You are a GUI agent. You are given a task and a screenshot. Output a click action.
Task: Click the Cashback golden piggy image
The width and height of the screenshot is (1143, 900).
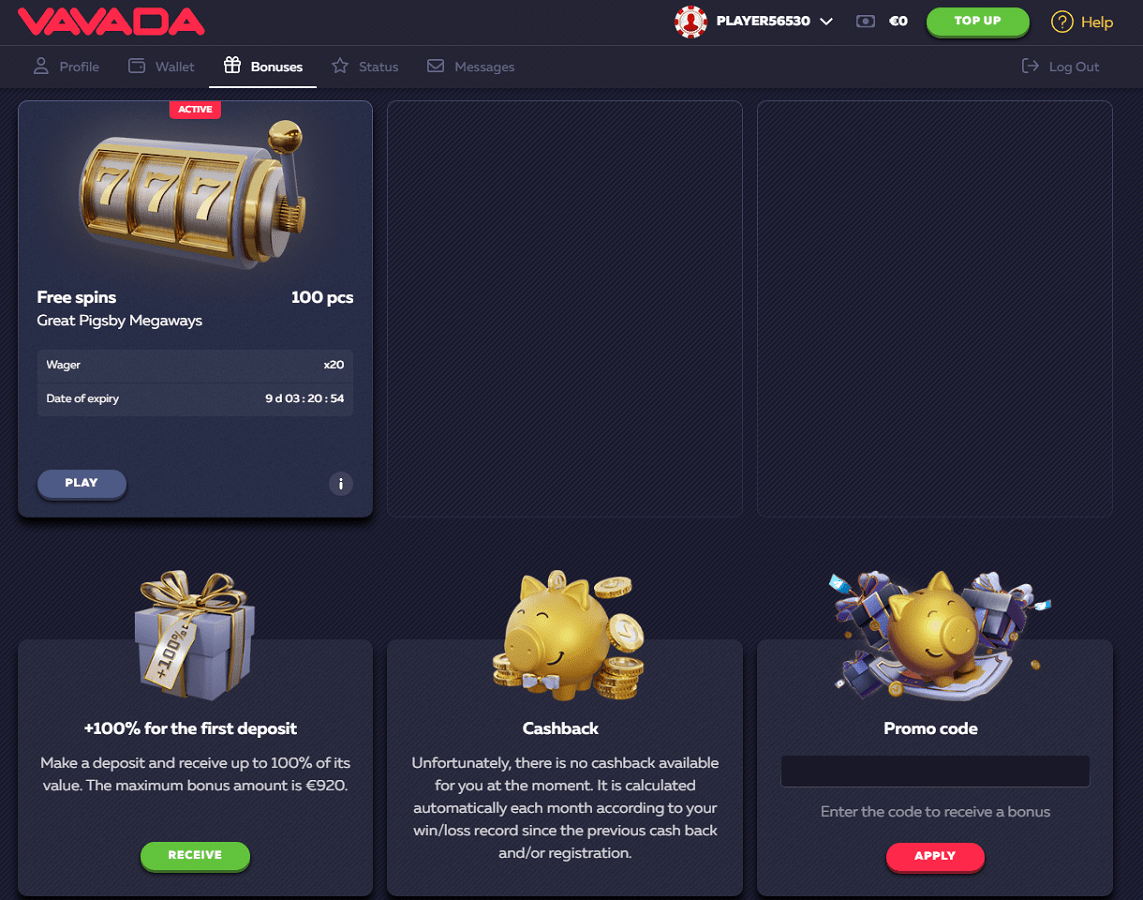click(568, 635)
